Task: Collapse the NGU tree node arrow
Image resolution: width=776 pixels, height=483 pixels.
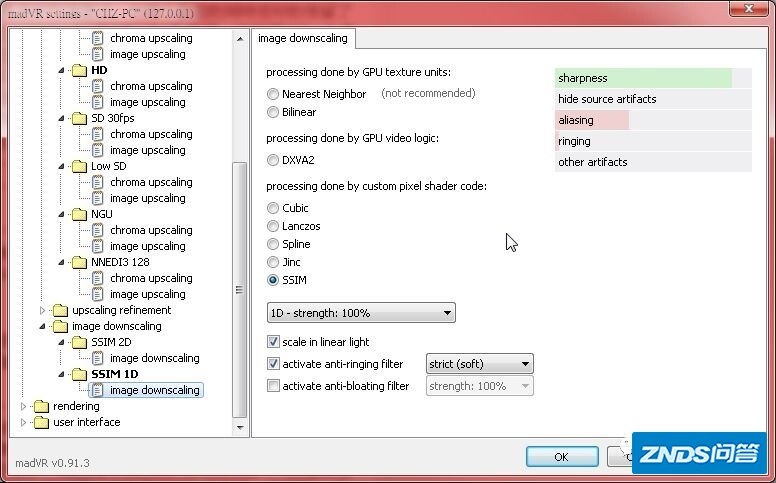Action: tap(61, 214)
